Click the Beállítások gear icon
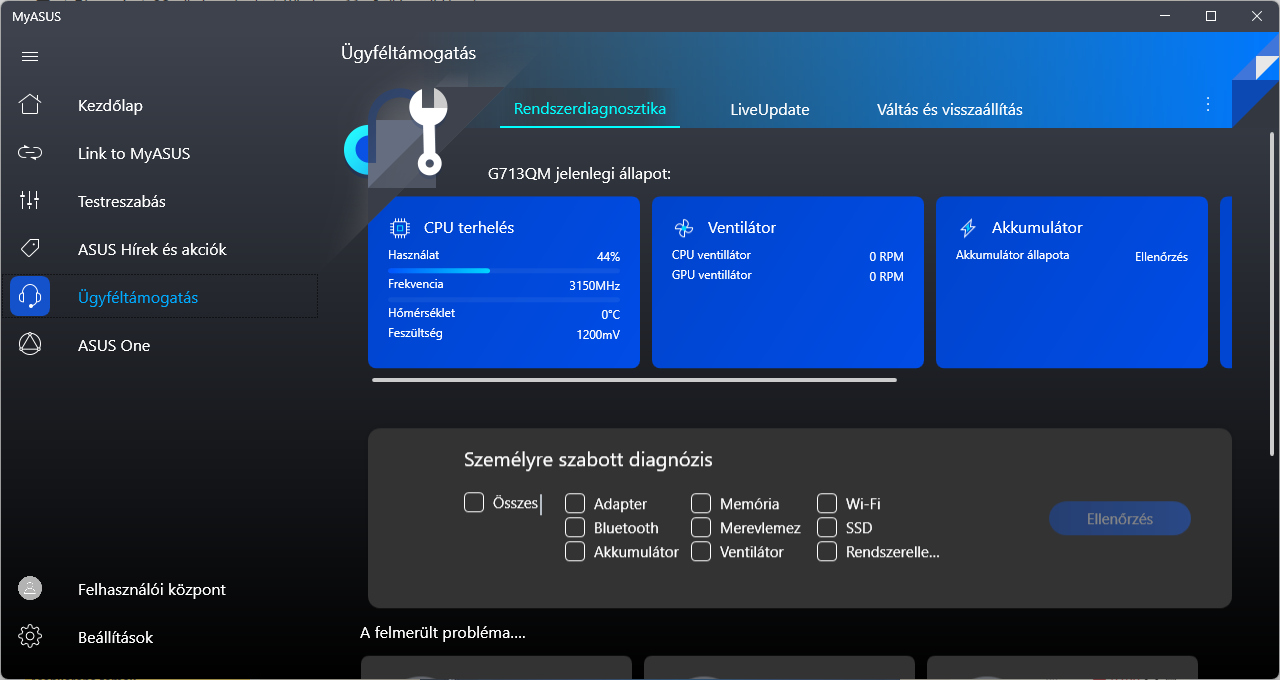1280x680 pixels. point(30,637)
